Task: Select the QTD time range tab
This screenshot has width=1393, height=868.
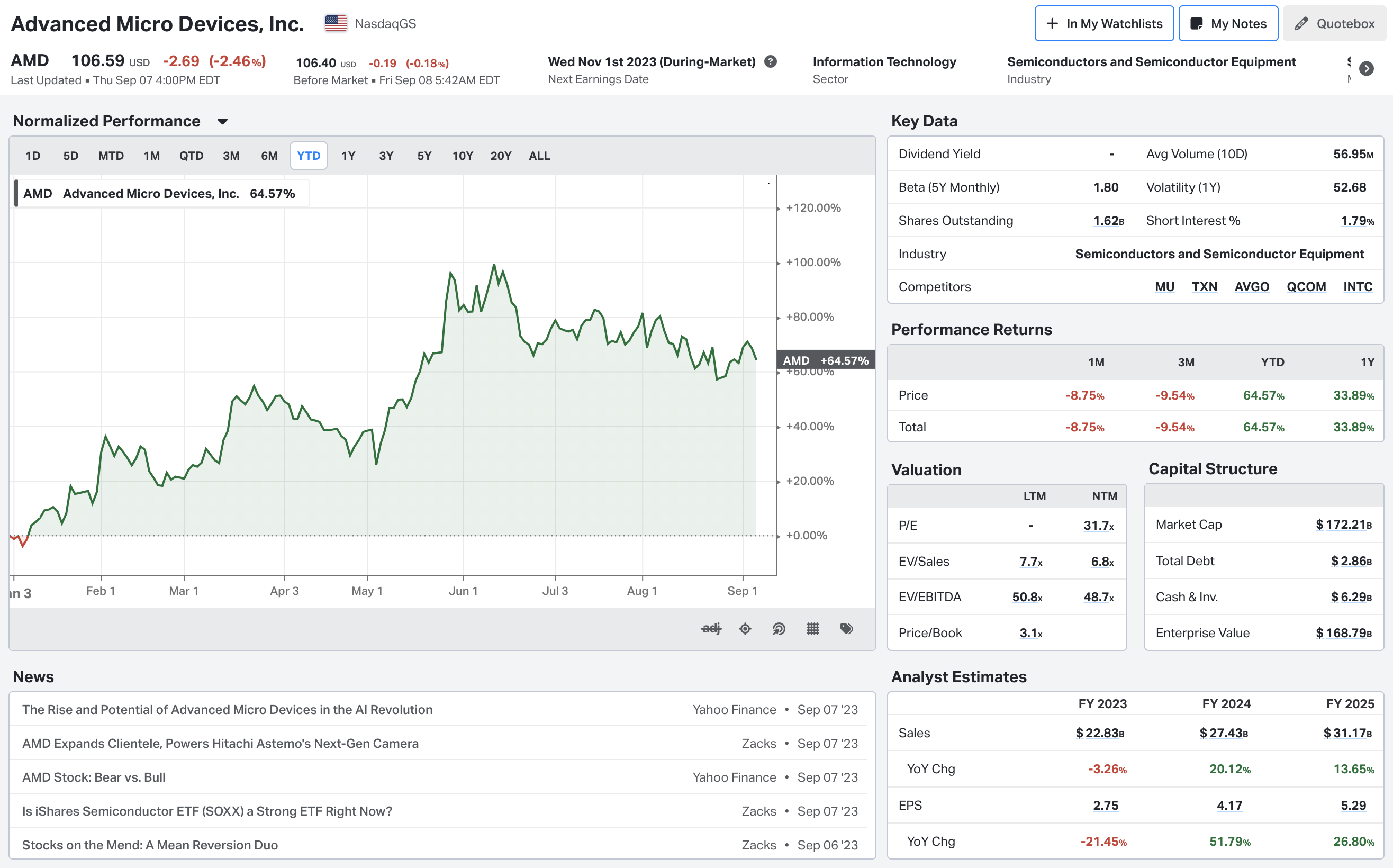Action: pyautogui.click(x=191, y=156)
